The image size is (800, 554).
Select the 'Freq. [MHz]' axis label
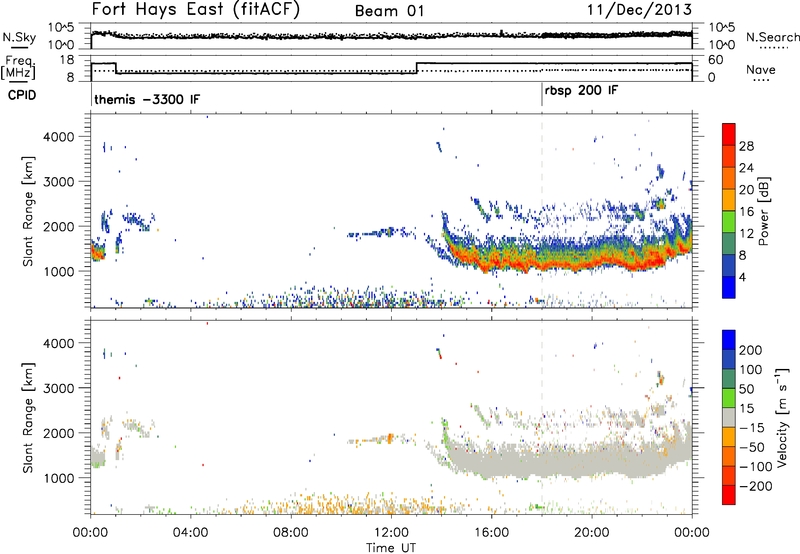click(x=18, y=67)
